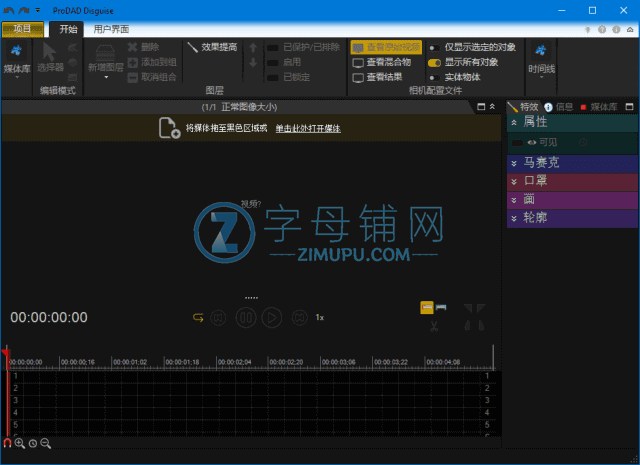Viewport: 640px width, 465px height.
Task: Click the 效果提高 effect boost tool
Action: (x=212, y=47)
